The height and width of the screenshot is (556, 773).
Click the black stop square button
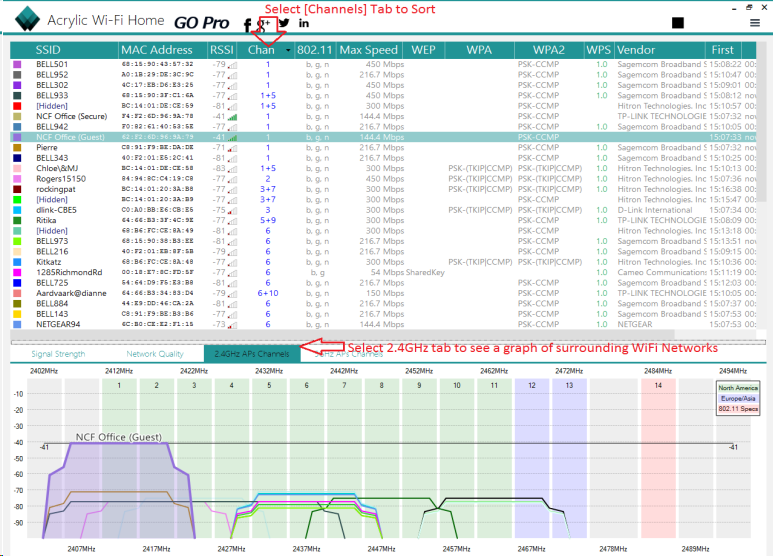pyautogui.click(x=678, y=23)
